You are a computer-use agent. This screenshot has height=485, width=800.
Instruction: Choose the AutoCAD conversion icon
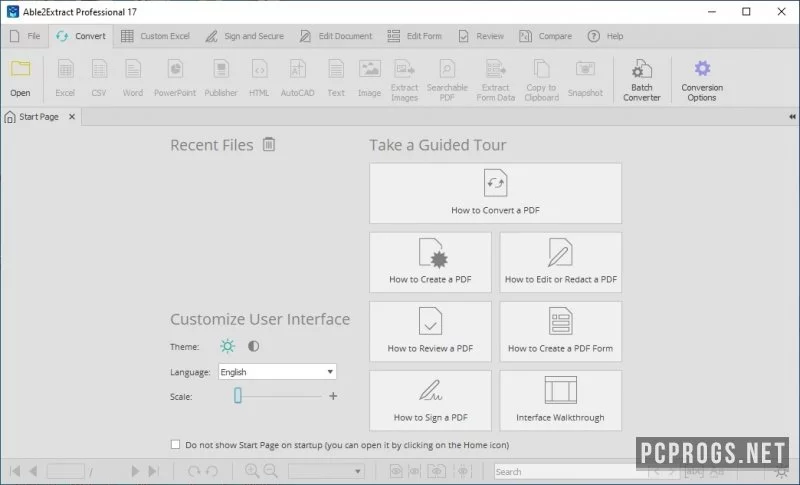[297, 69]
